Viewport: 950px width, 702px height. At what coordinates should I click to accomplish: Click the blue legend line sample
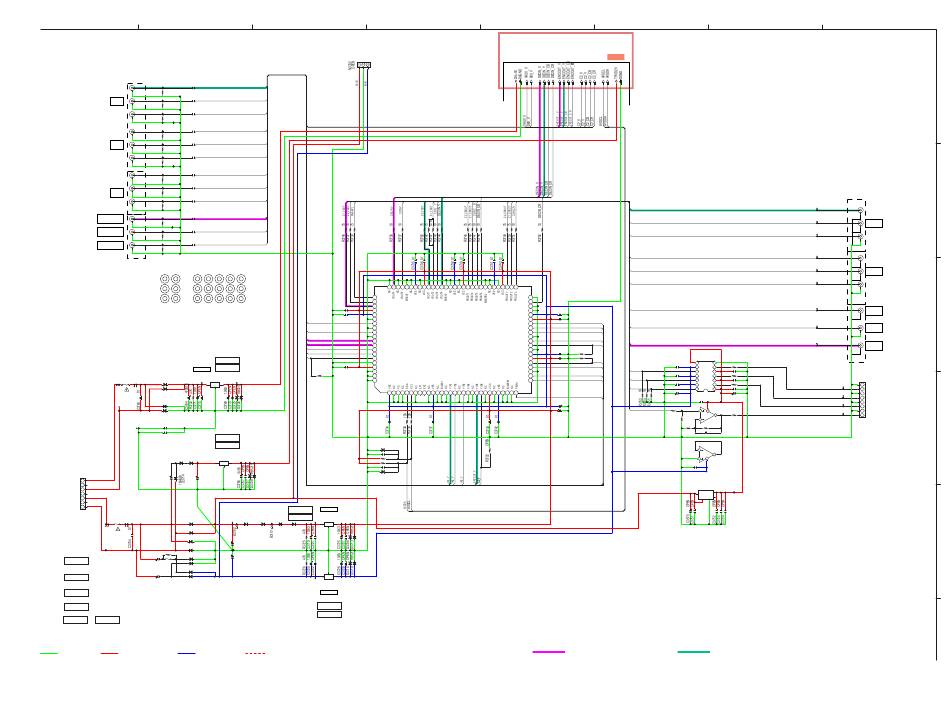pos(187,654)
